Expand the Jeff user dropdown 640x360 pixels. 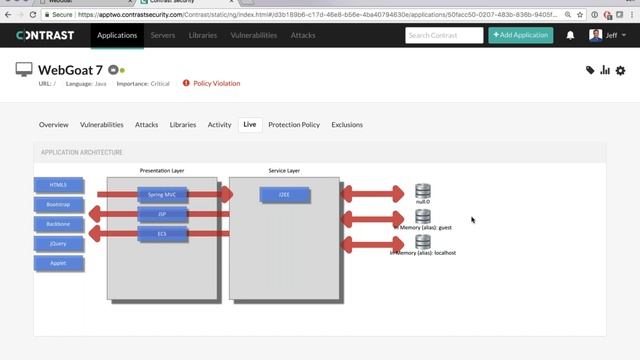(624, 36)
